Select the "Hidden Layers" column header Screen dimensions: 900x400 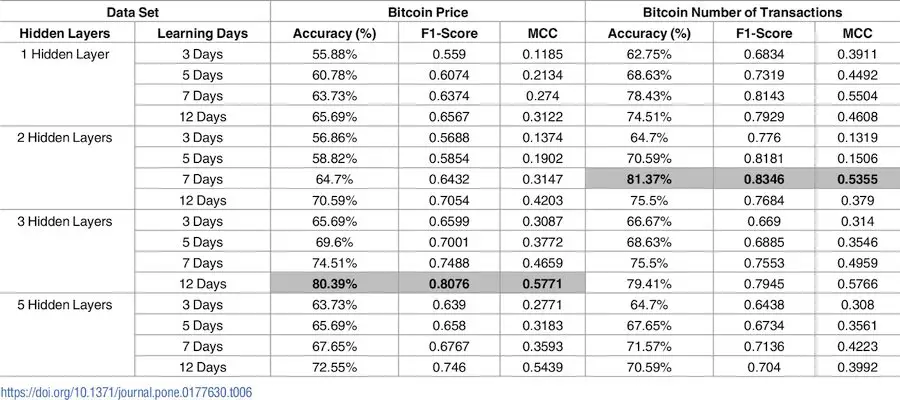point(67,33)
